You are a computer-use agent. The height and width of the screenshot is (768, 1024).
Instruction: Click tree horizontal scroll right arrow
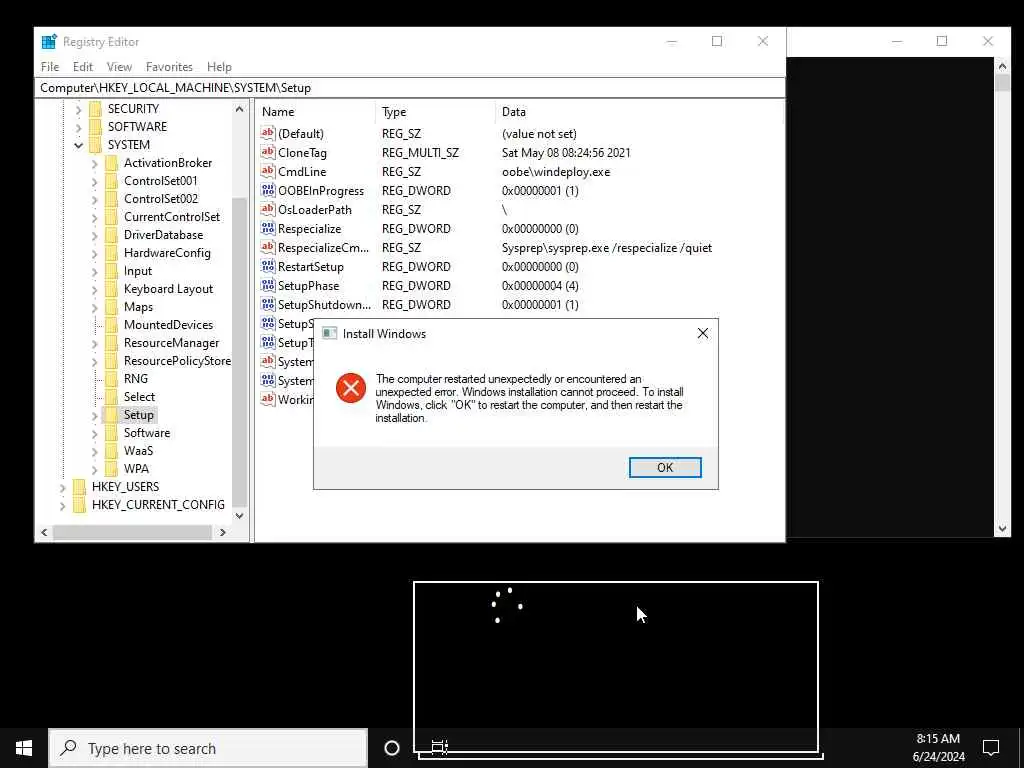pos(223,532)
